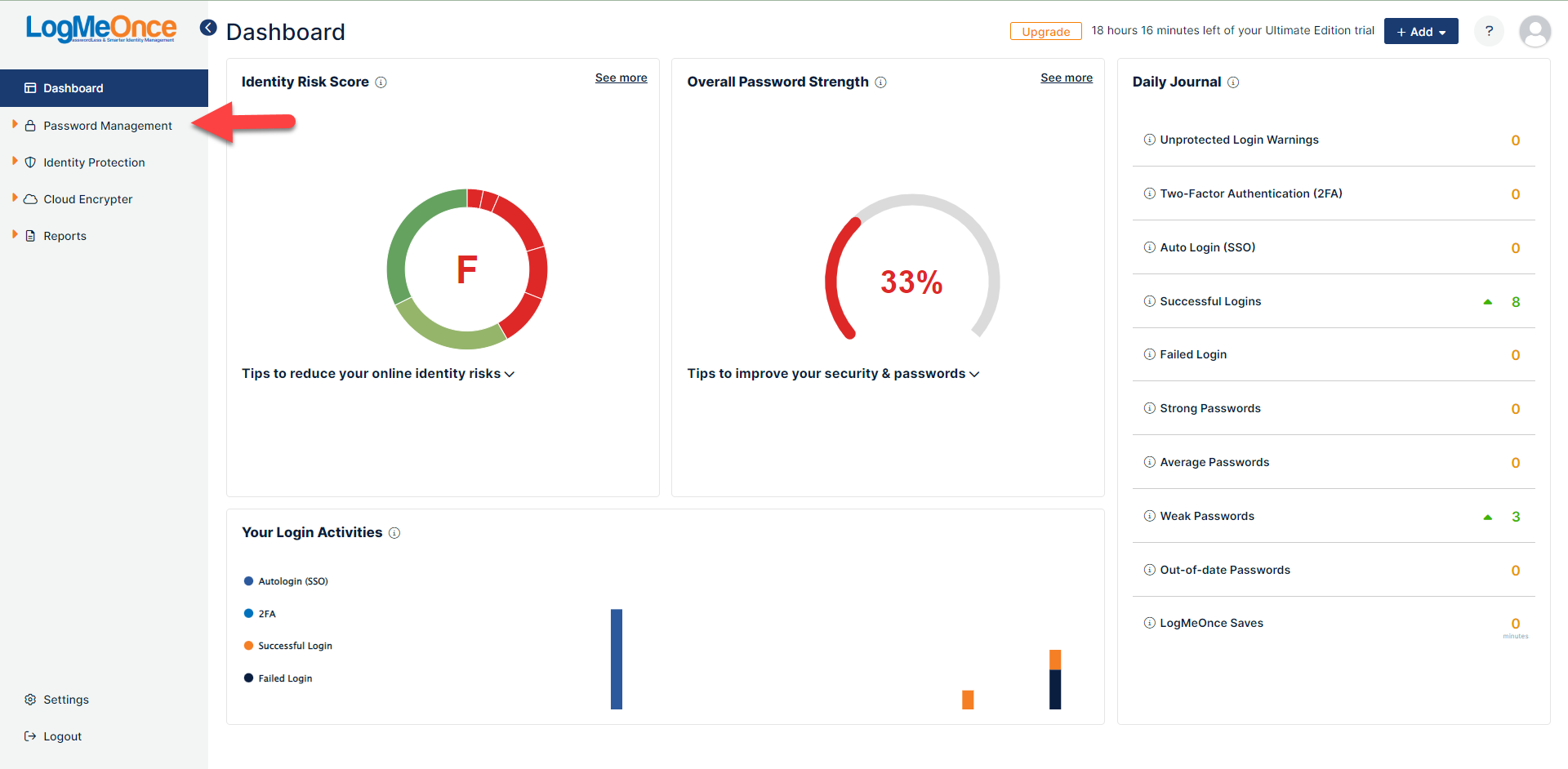The height and width of the screenshot is (769, 1568).
Task: Click the Daily Journal info icon
Action: click(1233, 82)
